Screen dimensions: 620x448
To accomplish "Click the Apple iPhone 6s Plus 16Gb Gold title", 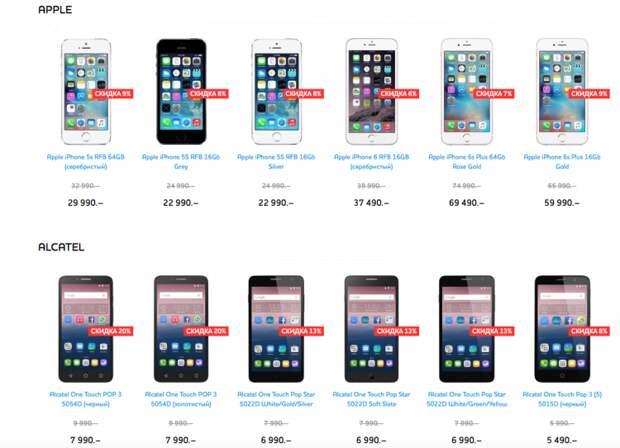I will point(562,162).
